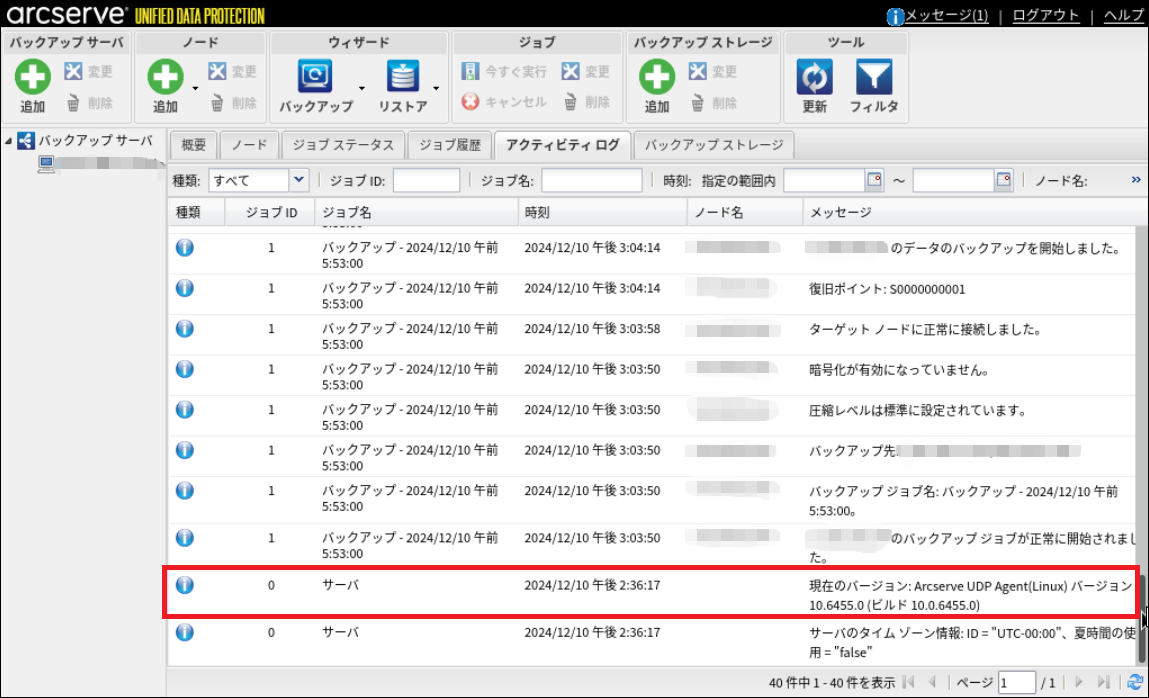Switch to the バックアップ ストレージ tab
The image size is (1149, 698).
pyautogui.click(x=714, y=145)
